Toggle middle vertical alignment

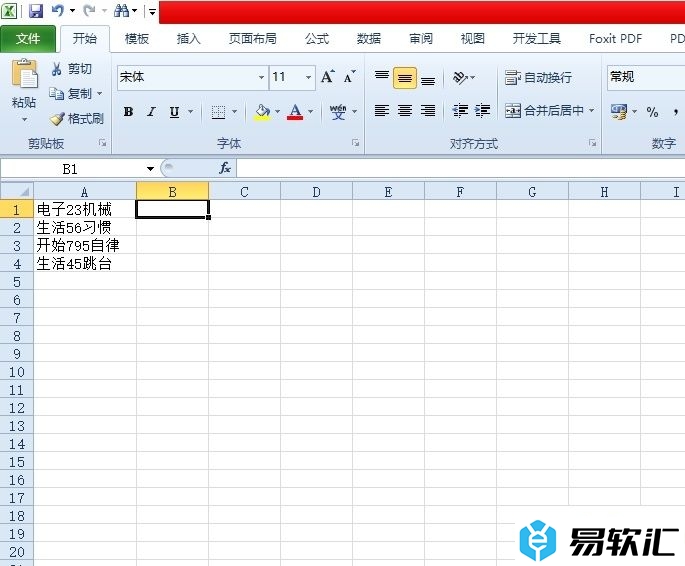click(405, 78)
